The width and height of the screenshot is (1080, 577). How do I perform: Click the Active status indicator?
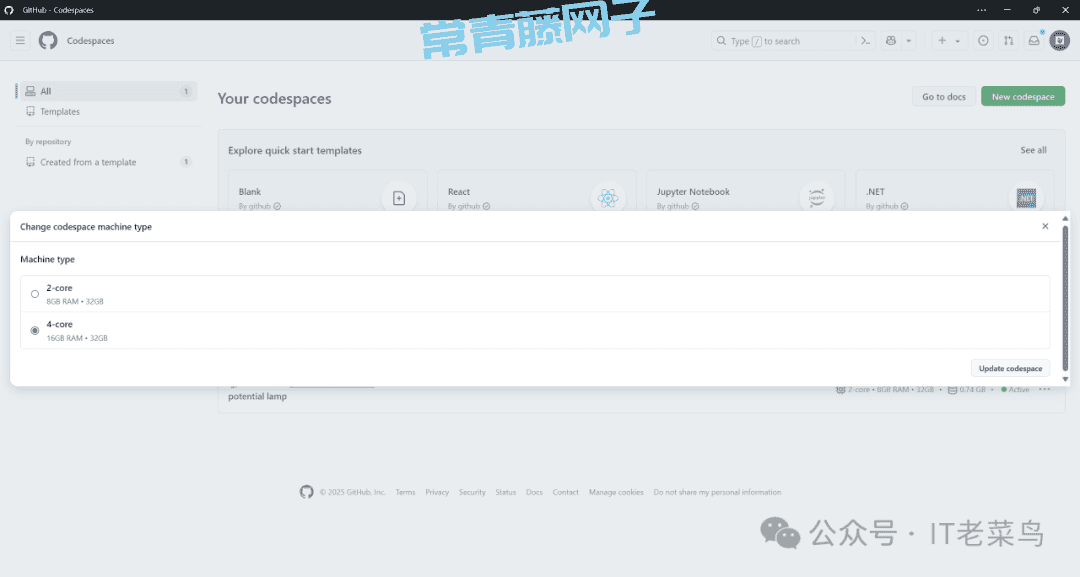[1015, 390]
